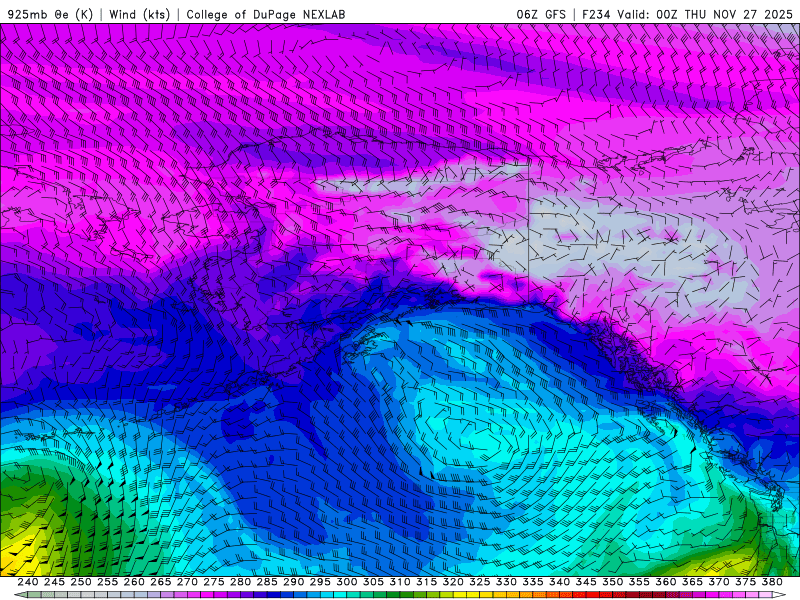Click the 320 value on the color scale

(453, 582)
